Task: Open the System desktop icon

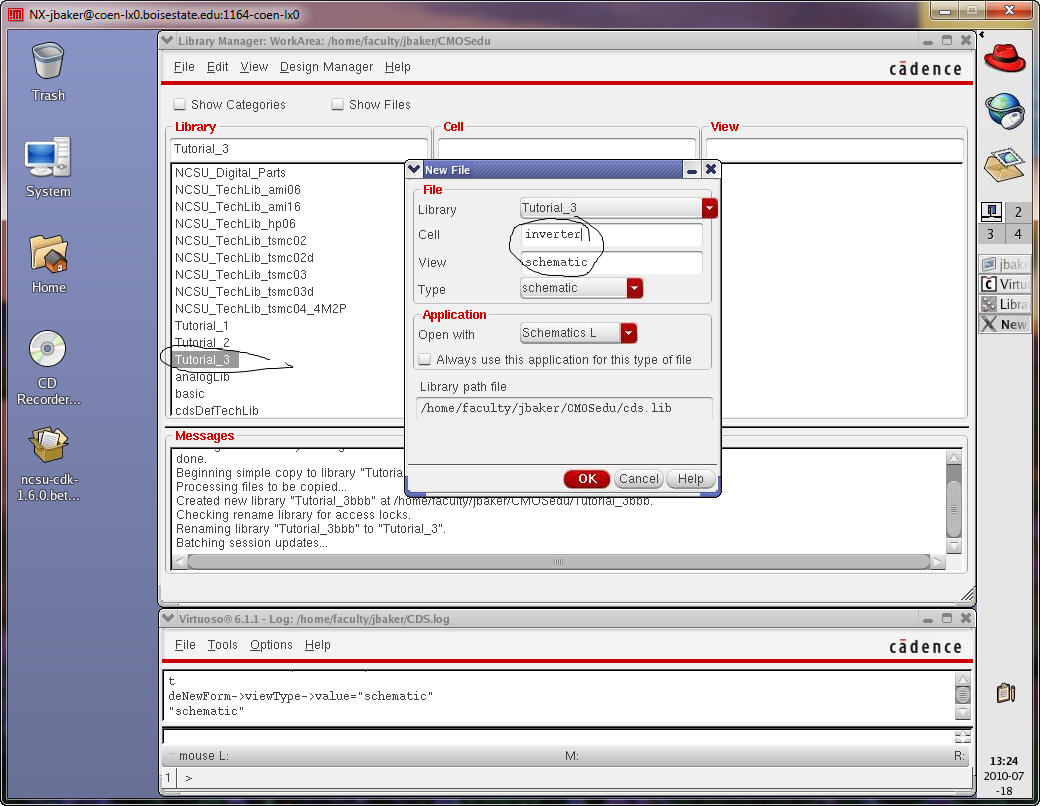Action: (48, 167)
